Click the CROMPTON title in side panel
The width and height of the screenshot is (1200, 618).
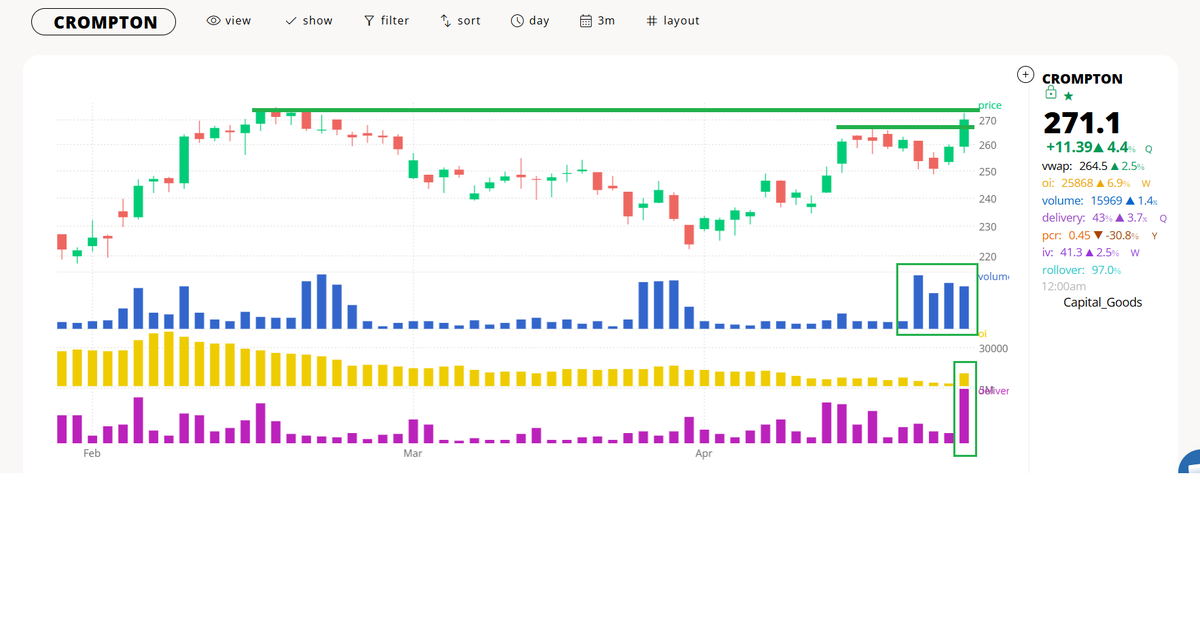point(1082,78)
